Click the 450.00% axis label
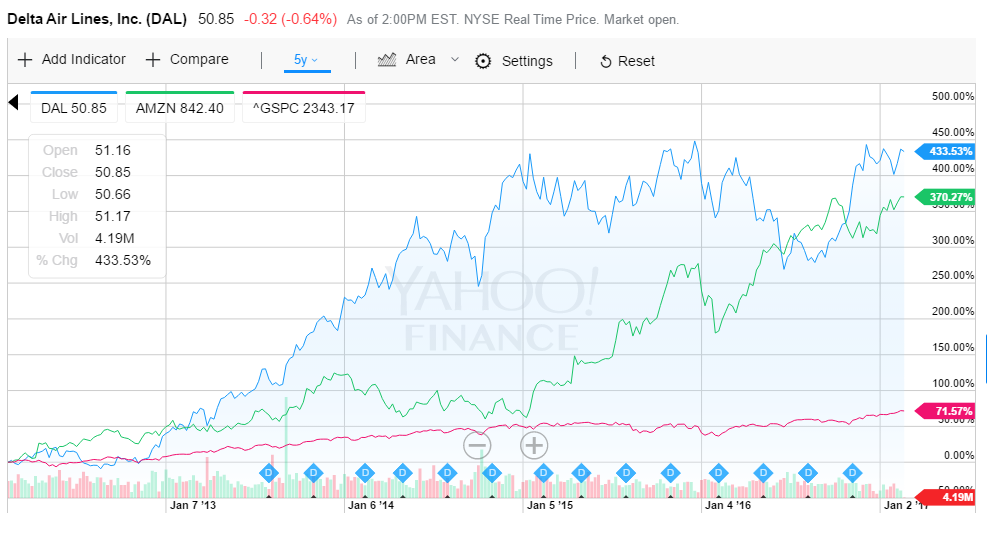This screenshot has width=987, height=557. coord(952,132)
